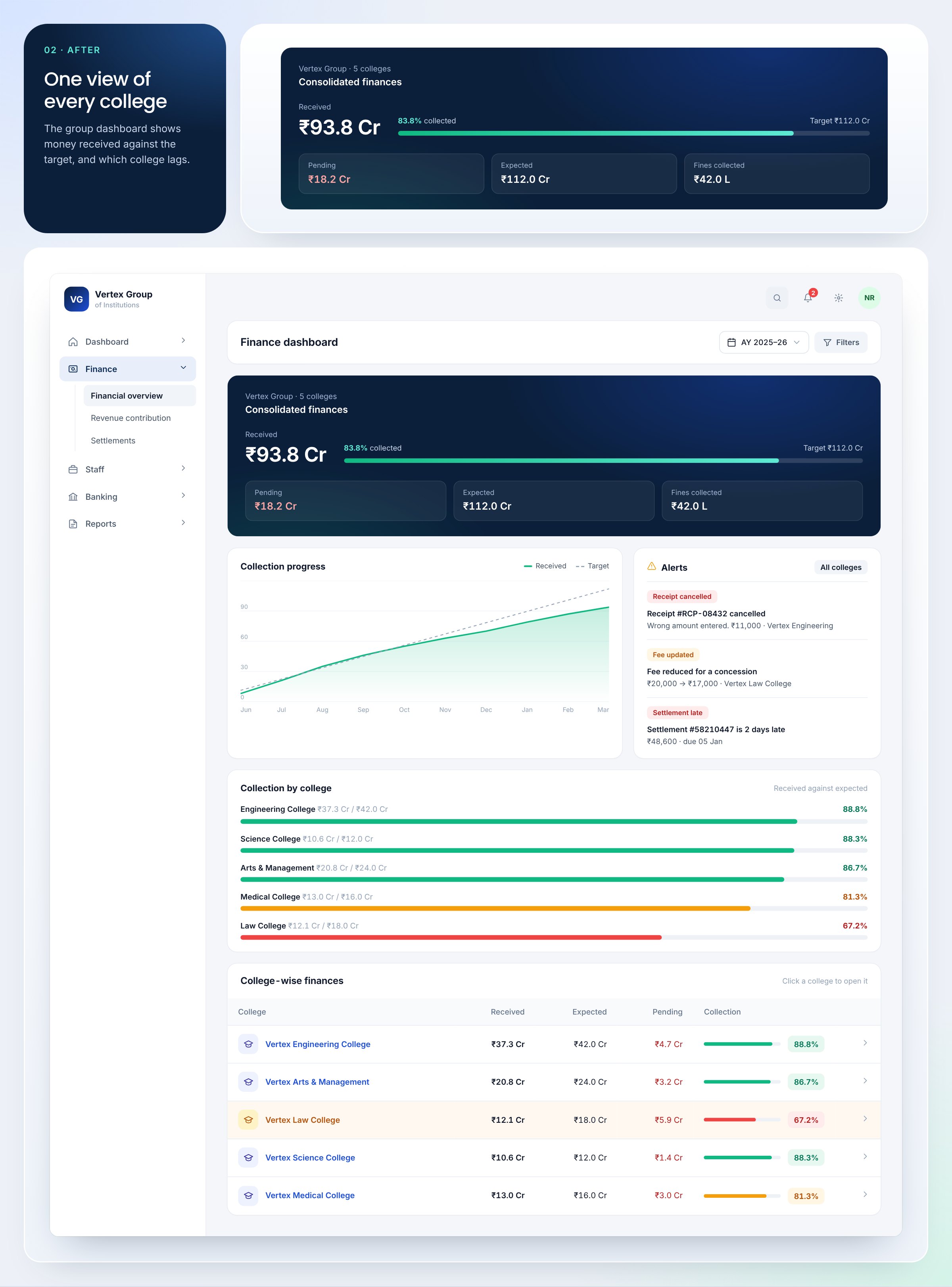Click the settings gear icon

pyautogui.click(x=839, y=298)
